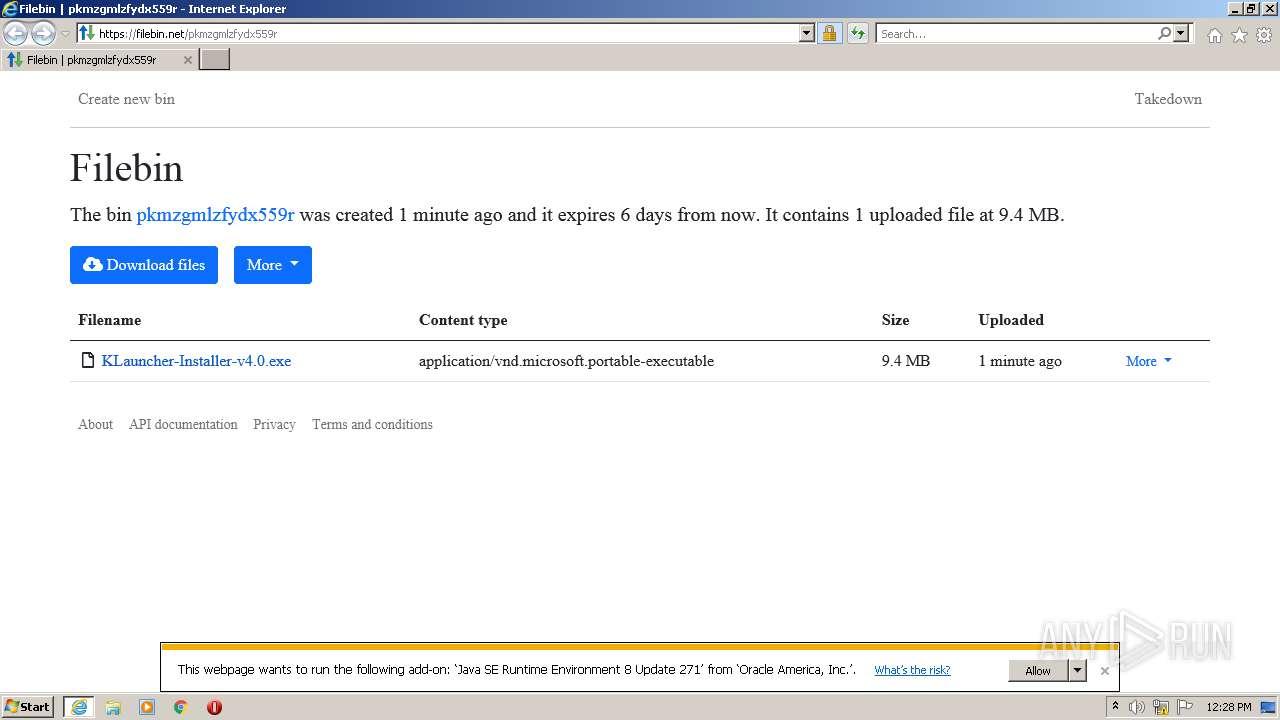
Task: Open the search provider dropdown
Action: pos(1181,33)
